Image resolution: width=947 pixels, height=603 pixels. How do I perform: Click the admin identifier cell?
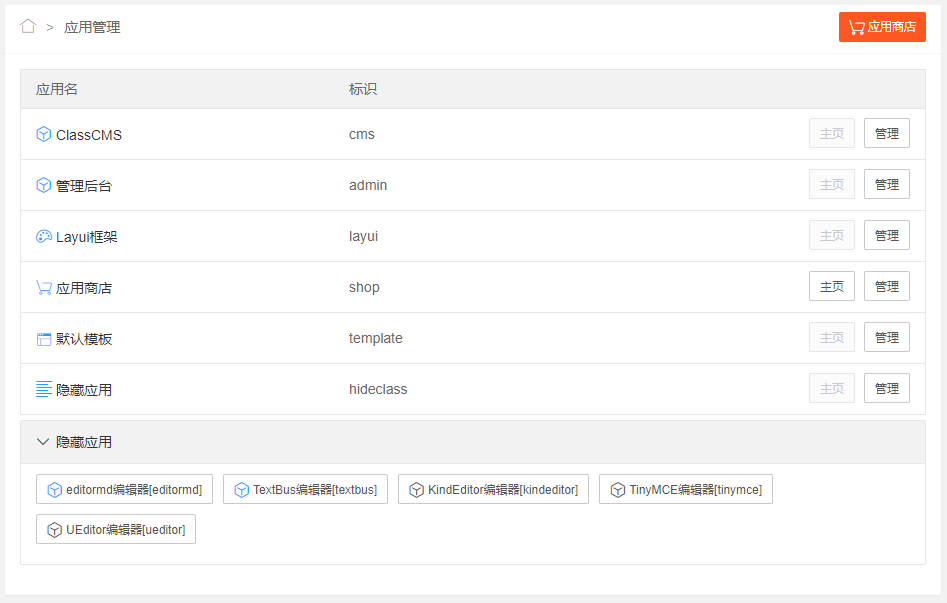tap(368, 185)
